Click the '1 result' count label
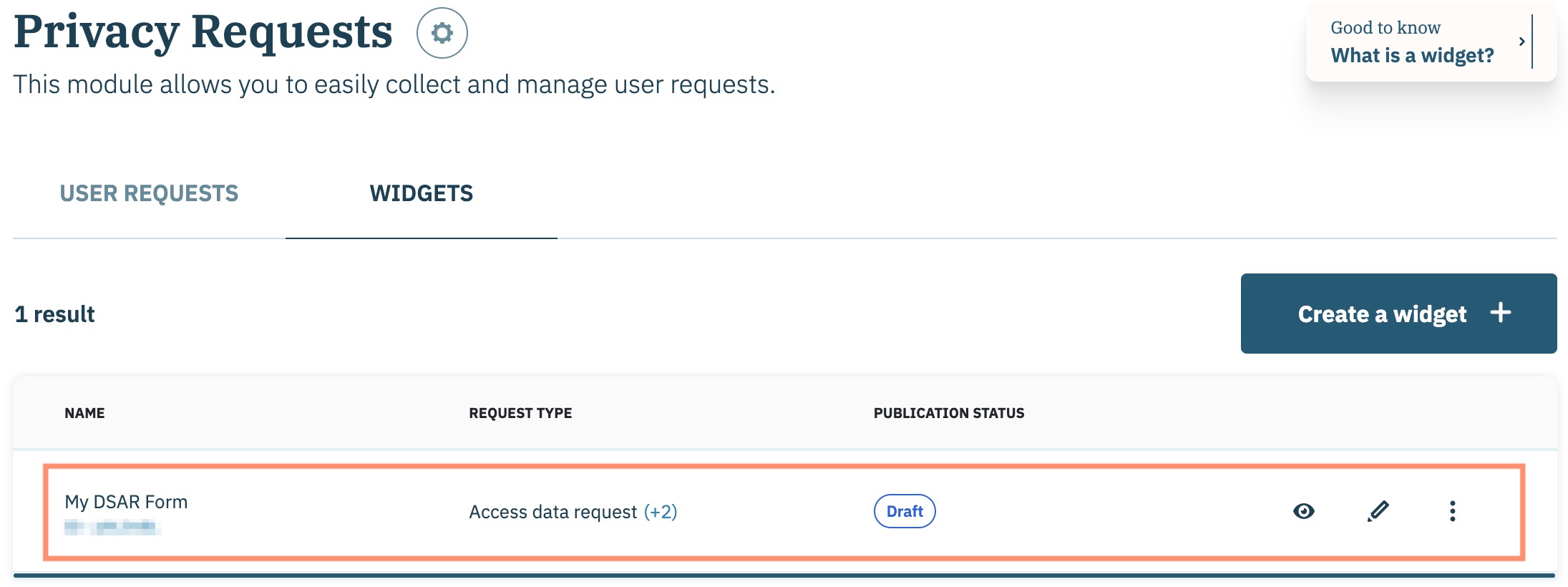This screenshot has width=1568, height=587. (55, 314)
